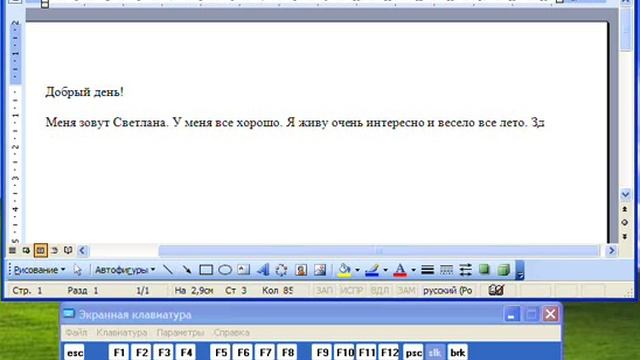
Task: Select the Rectangle shape tool
Action: pyautogui.click(x=206, y=270)
